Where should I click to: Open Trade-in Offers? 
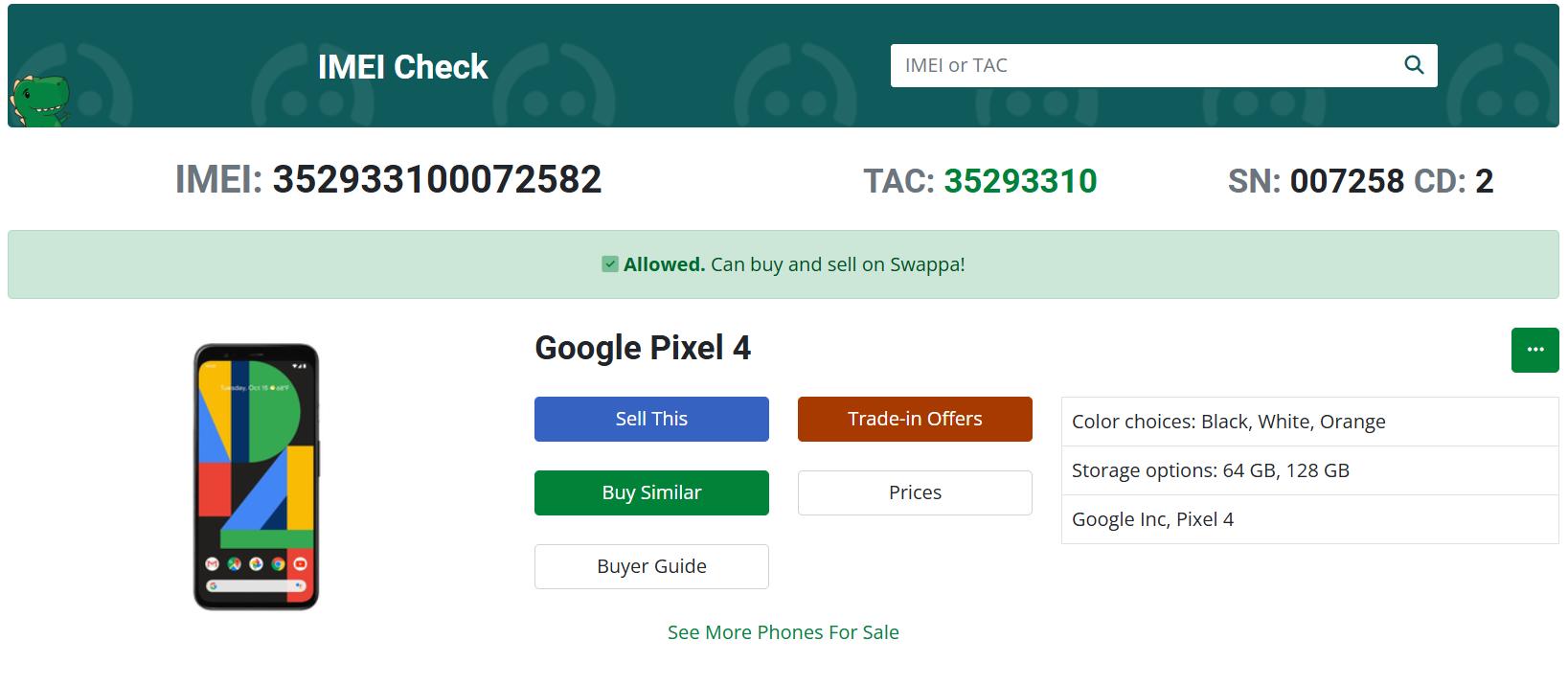(915, 419)
